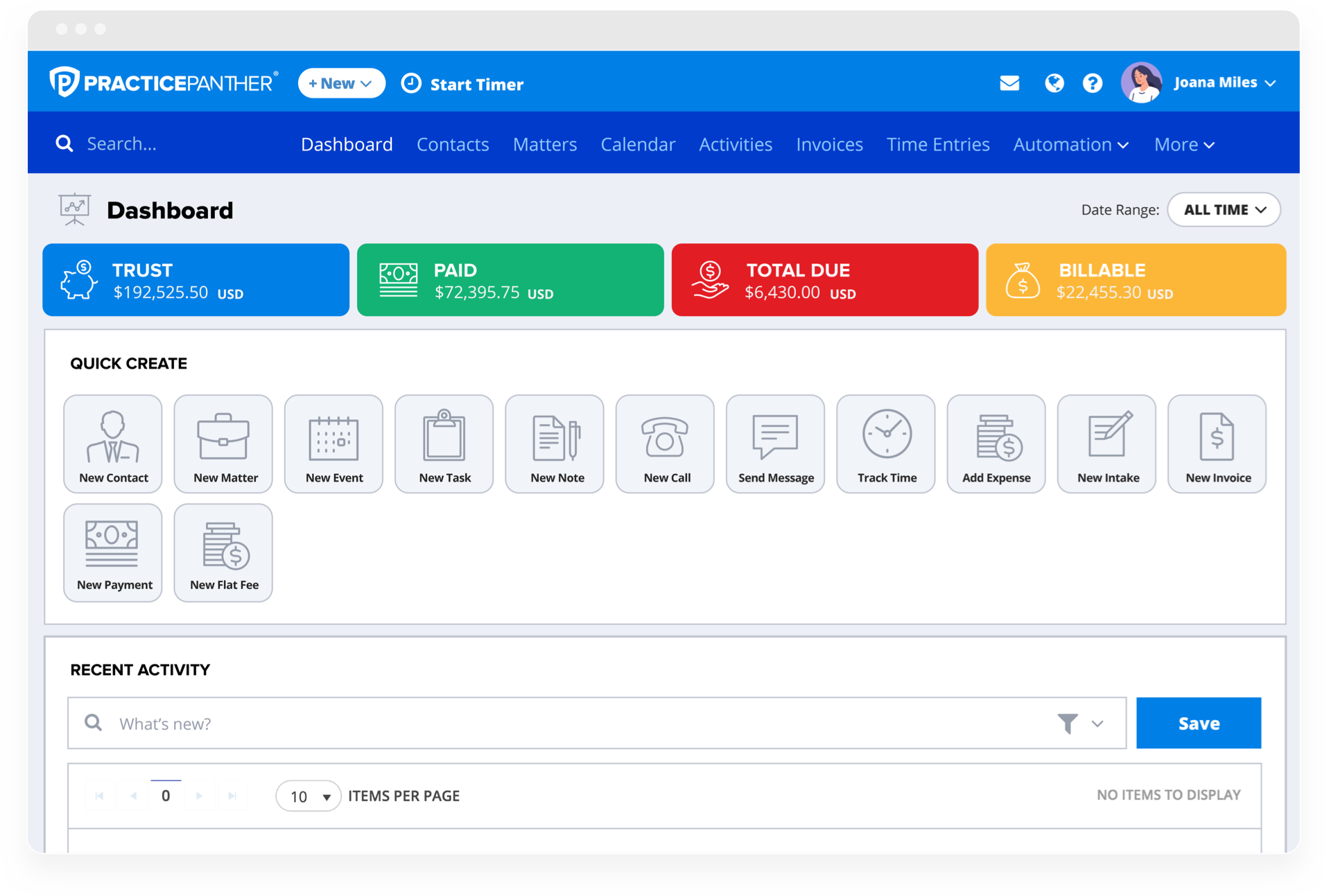Viewport: 1327px width, 896px height.
Task: Select the New Flat Fee tile
Action: click(223, 552)
